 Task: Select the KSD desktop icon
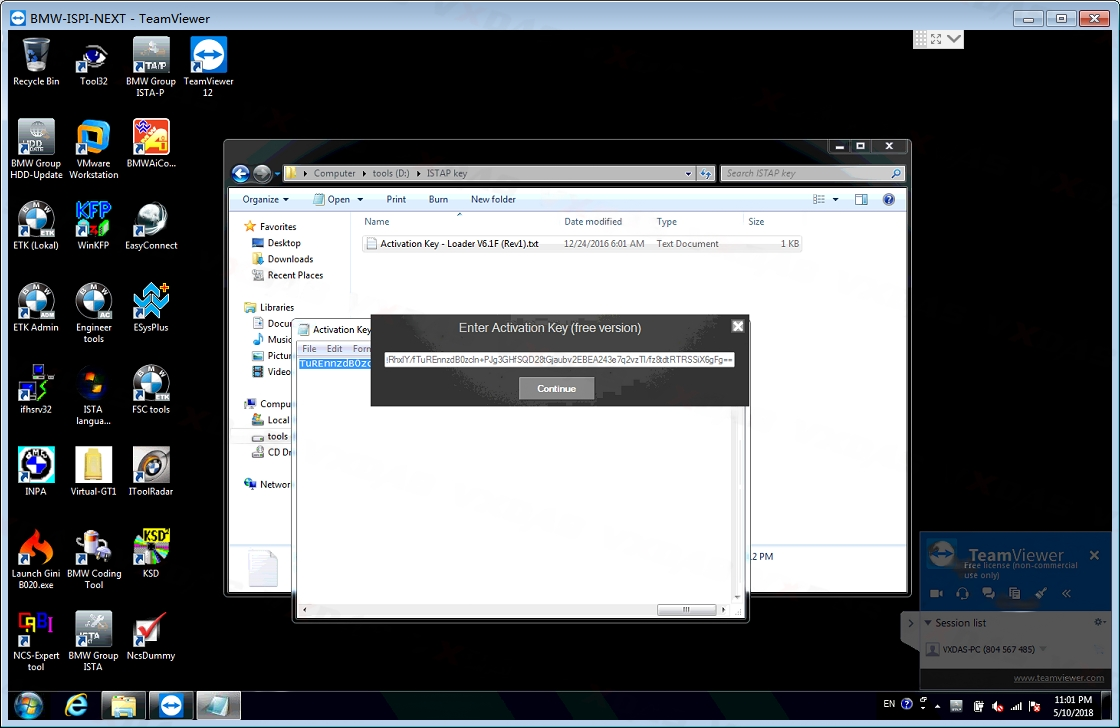tap(151, 554)
